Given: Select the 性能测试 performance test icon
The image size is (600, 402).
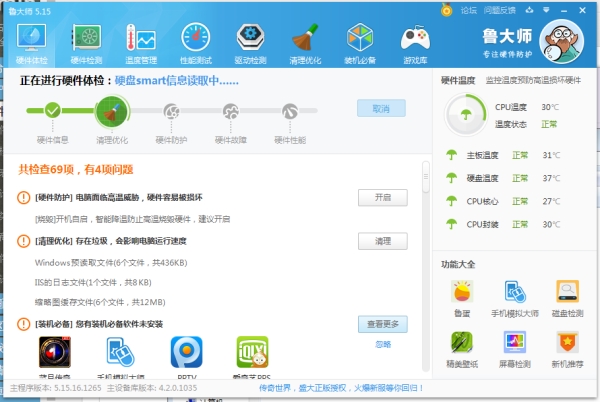Looking at the screenshot, I should pyautogui.click(x=195, y=44).
